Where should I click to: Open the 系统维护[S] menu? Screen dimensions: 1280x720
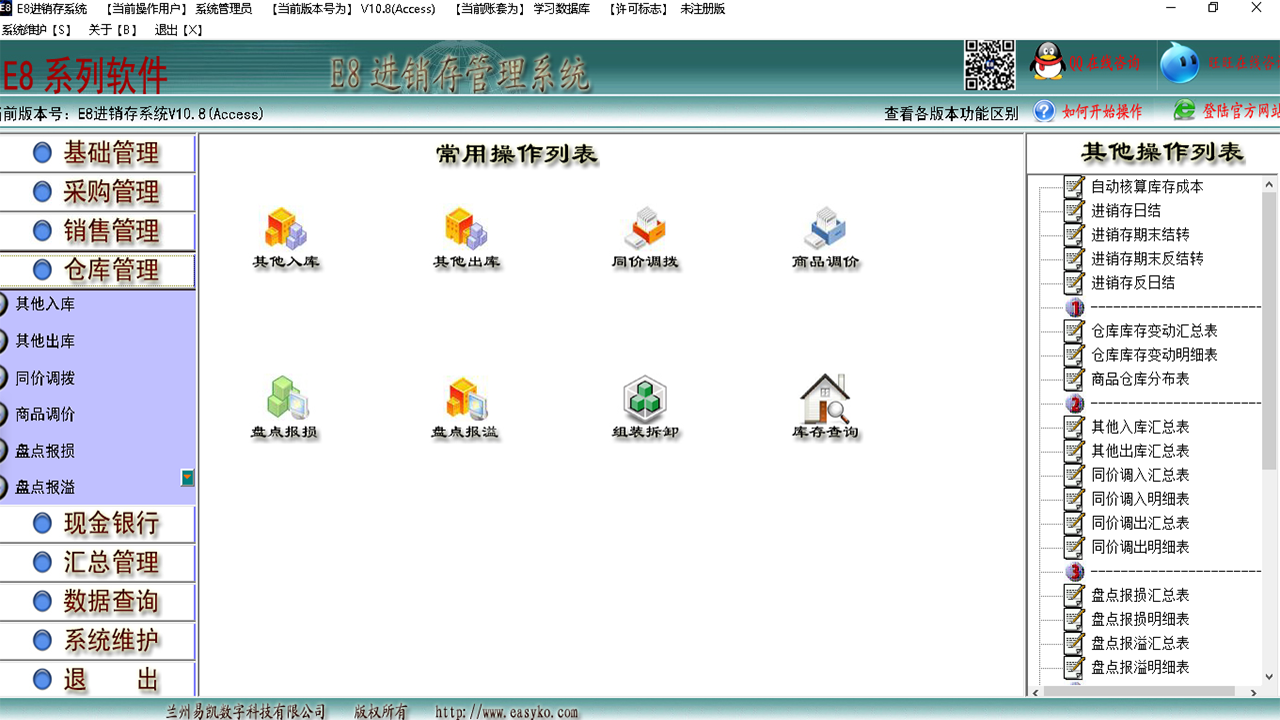pyautogui.click(x=35, y=30)
